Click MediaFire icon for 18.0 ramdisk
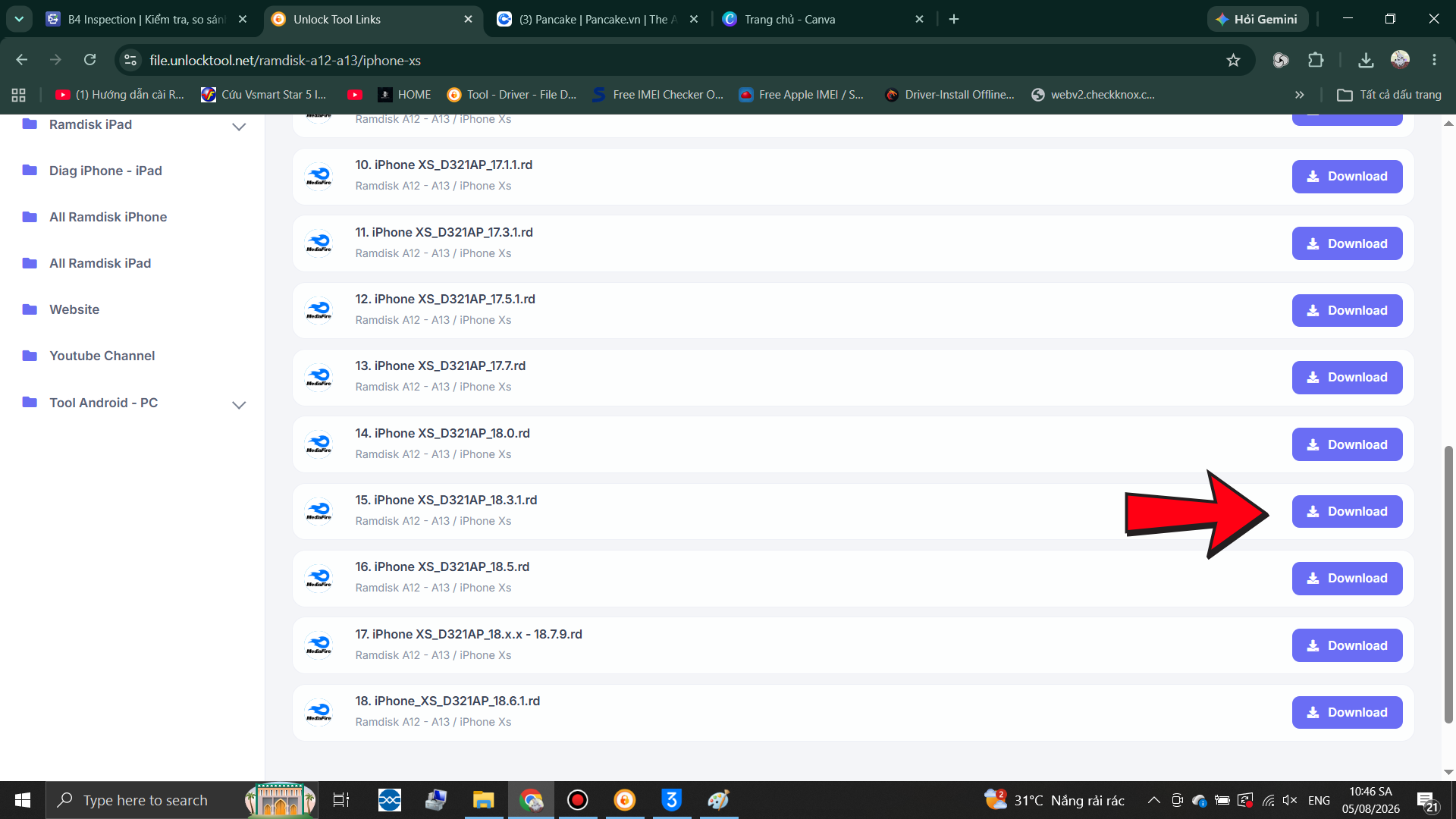Image resolution: width=1456 pixels, height=819 pixels. (318, 444)
